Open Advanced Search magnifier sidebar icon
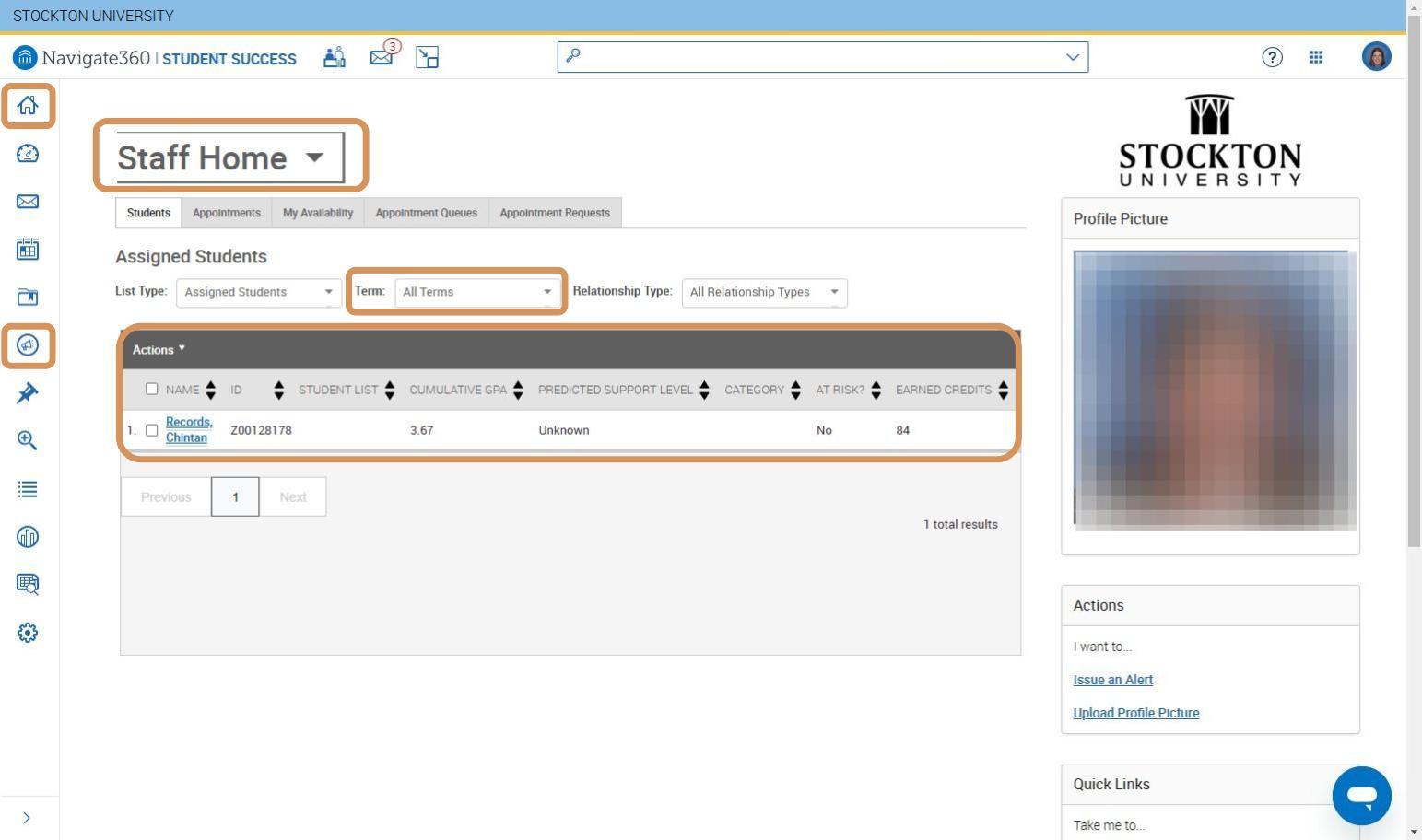1422x840 pixels. pos(28,440)
